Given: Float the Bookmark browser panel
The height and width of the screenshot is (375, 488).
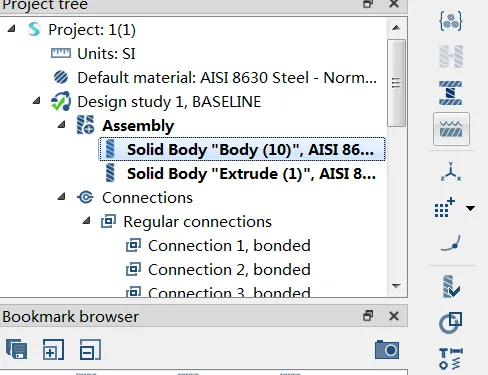Looking at the screenshot, I should (x=368, y=316).
